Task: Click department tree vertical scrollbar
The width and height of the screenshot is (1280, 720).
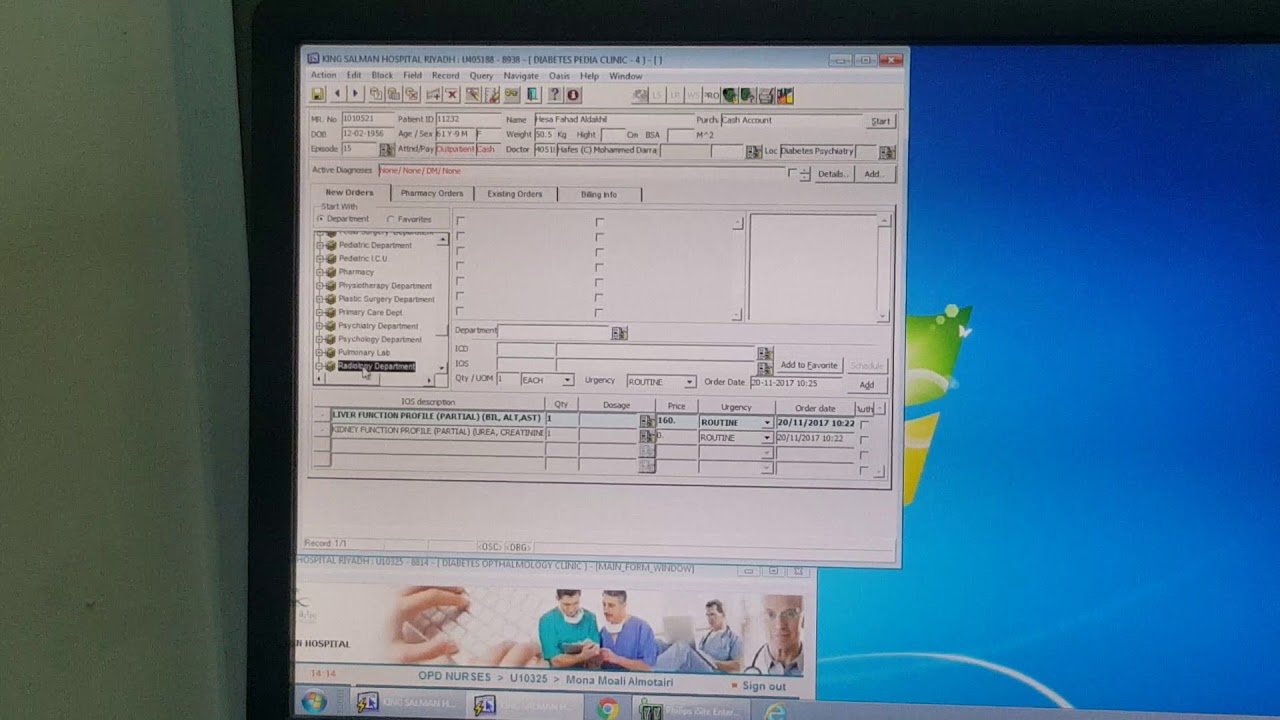Action: coord(442,304)
